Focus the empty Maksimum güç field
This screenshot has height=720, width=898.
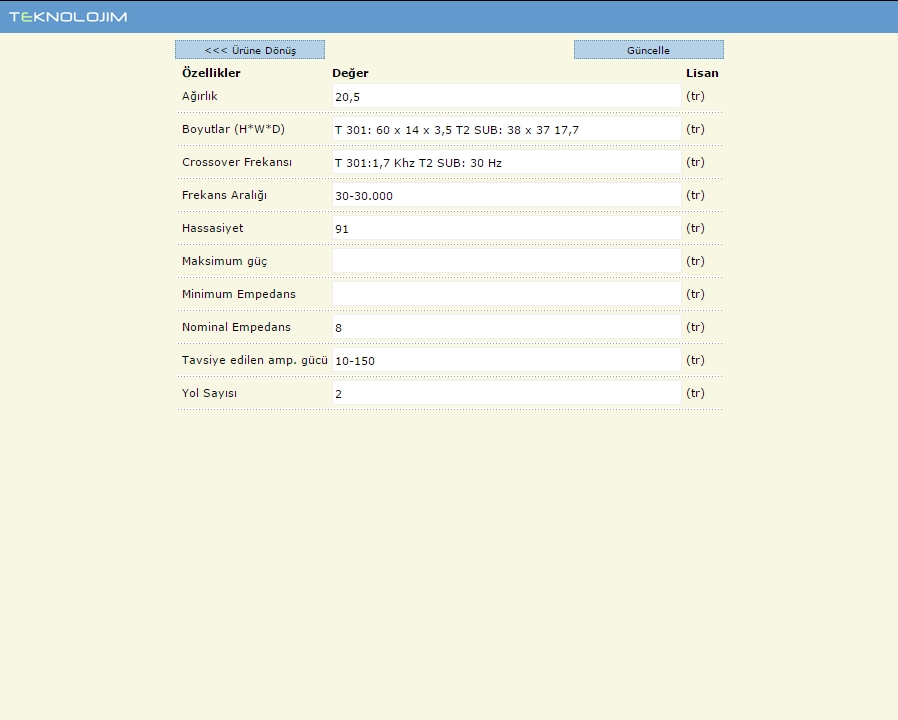[x=506, y=261]
